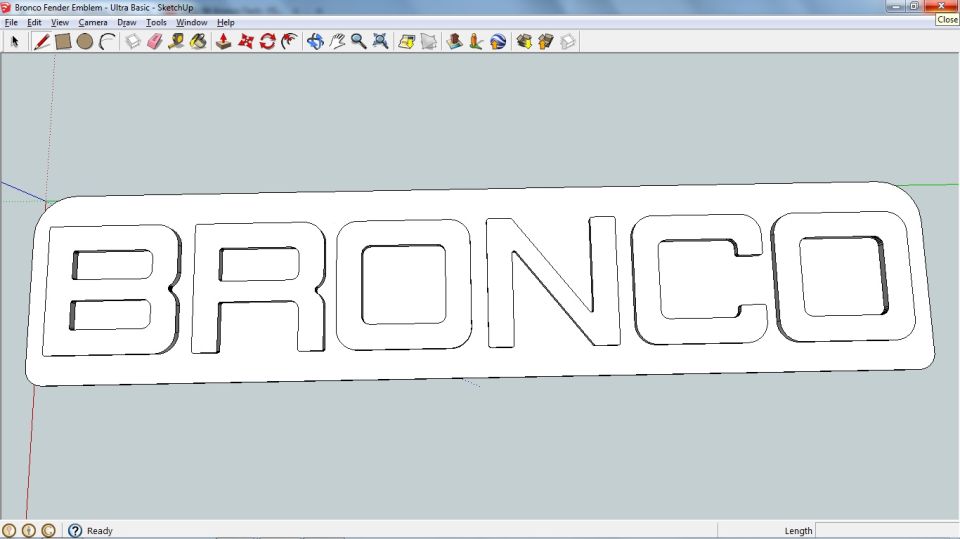Viewport: 960px width, 539px height.
Task: Open the Camera menu
Action: (92, 22)
